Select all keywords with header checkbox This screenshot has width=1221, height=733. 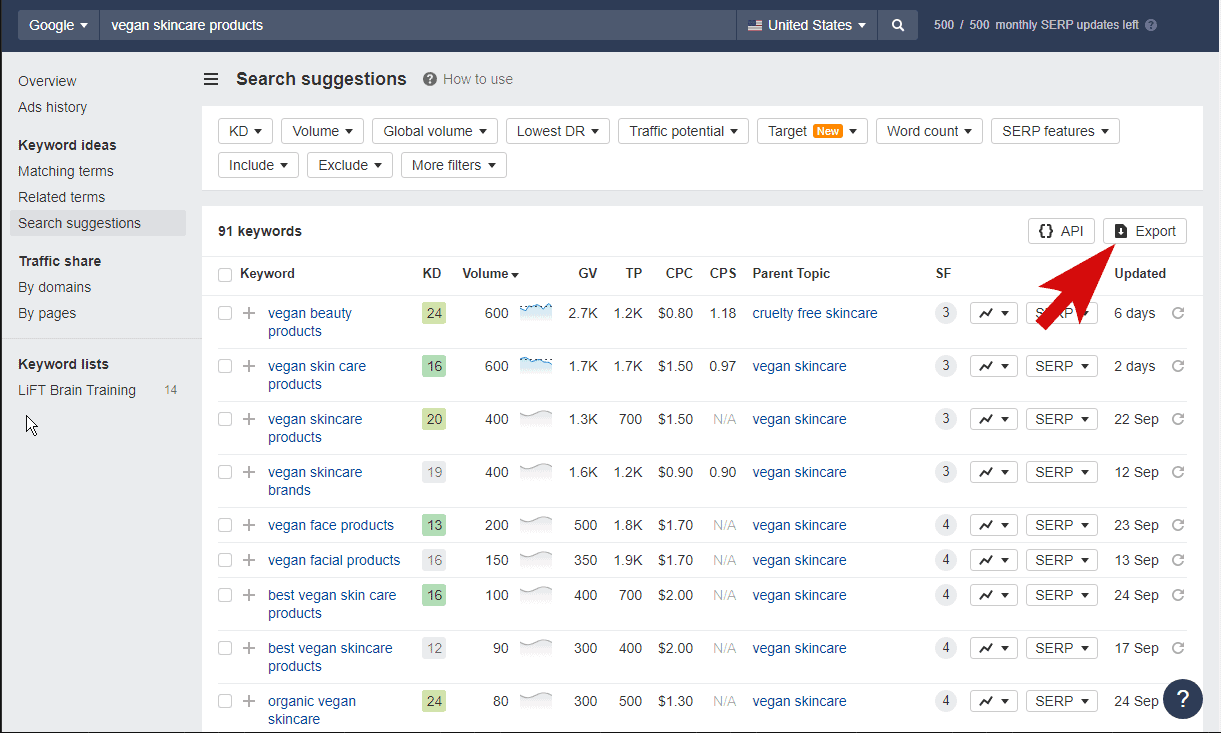(225, 274)
